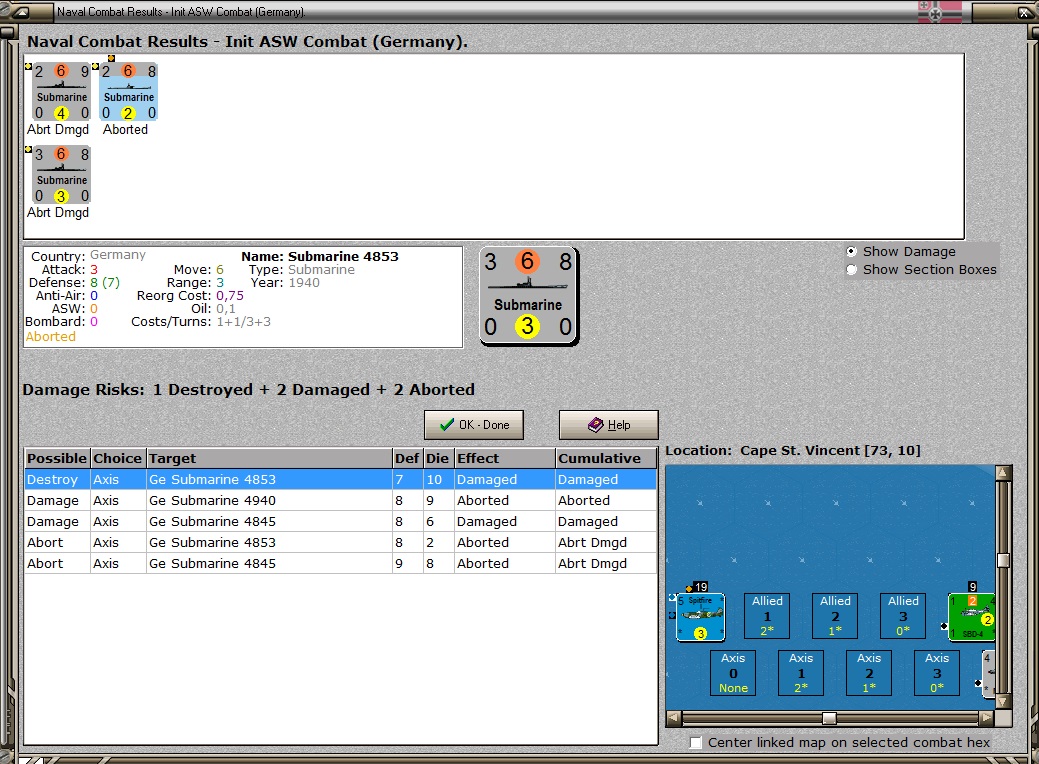
Task: Click the Spitfire aircraft unit on map
Action: coord(700,617)
